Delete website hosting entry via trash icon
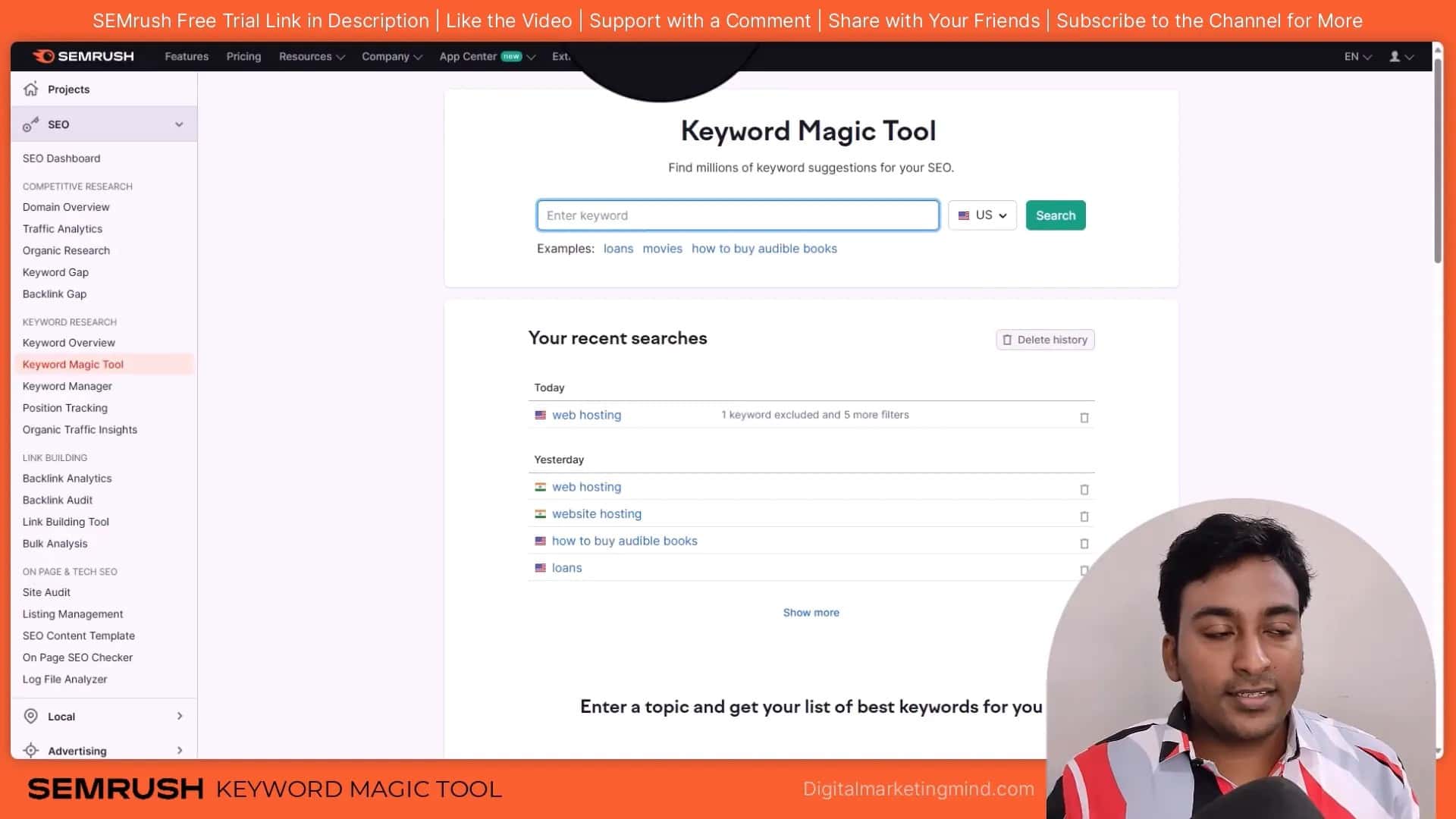 tap(1084, 516)
